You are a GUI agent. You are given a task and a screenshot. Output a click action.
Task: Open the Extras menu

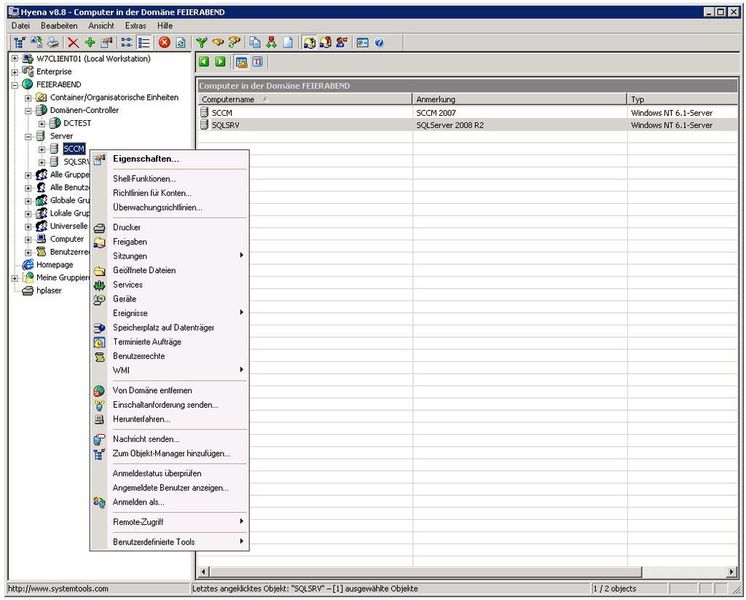(x=136, y=26)
